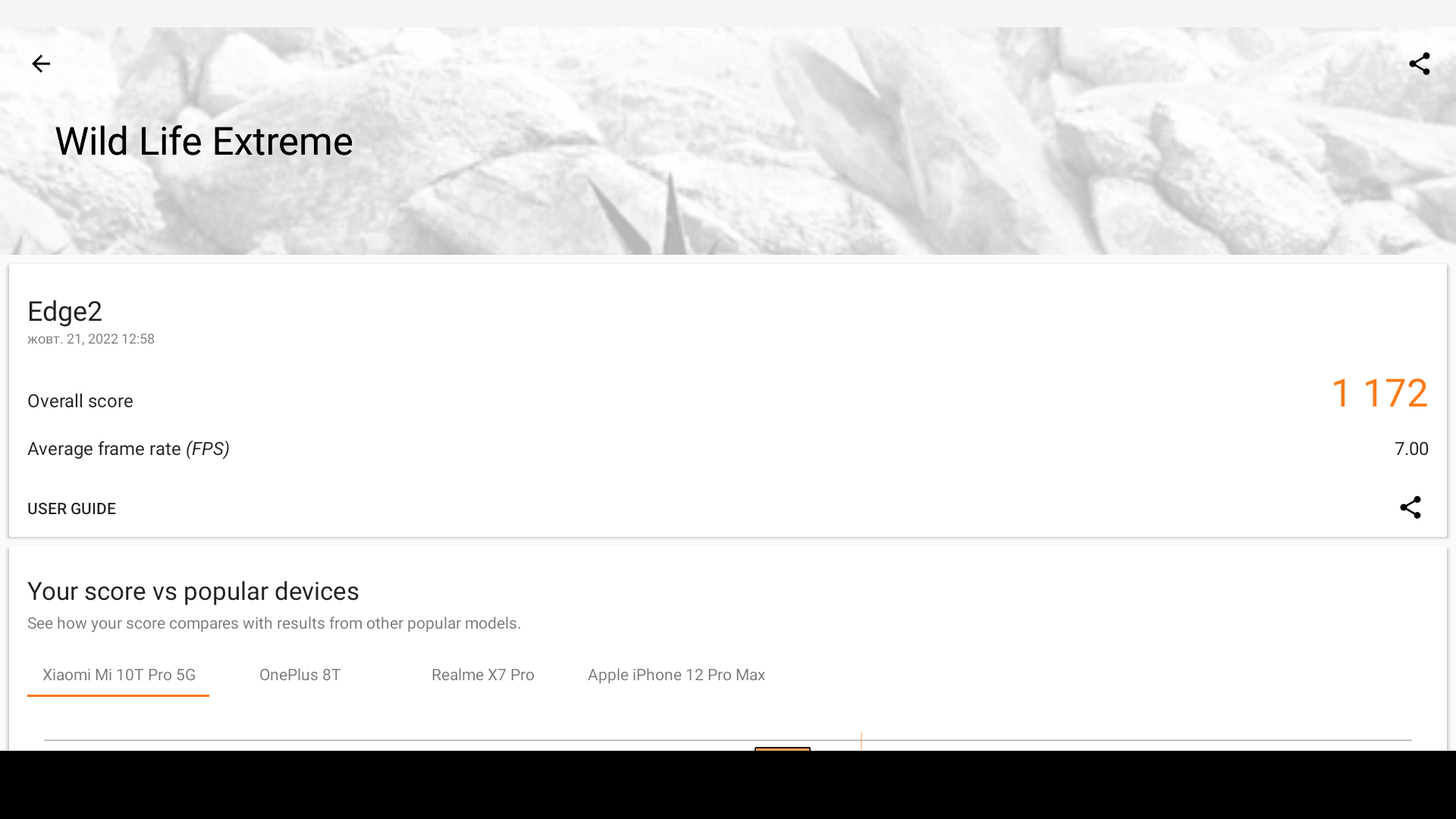Image resolution: width=1456 pixels, height=819 pixels.
Task: Switch to the OnePlus 8T tab
Action: [300, 675]
